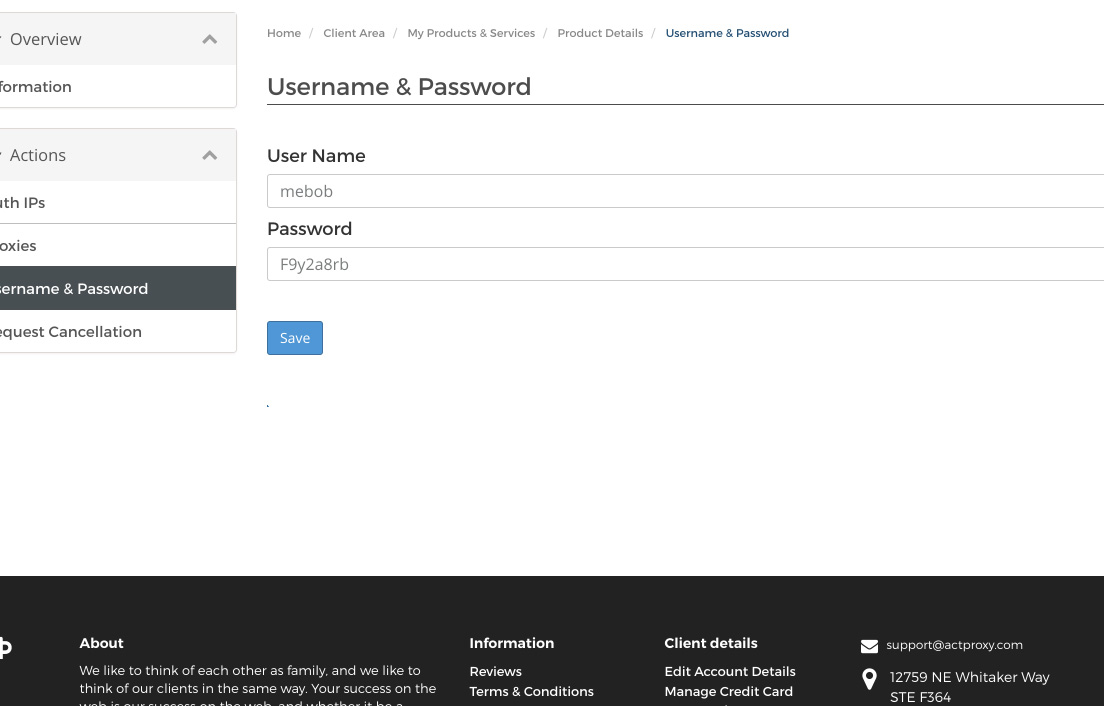Collapse the Actions panel chevron
The image size is (1104, 706).
coord(210,155)
